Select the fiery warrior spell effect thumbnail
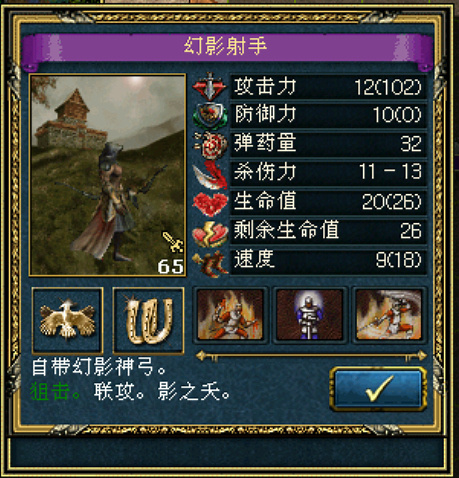 [230, 315]
